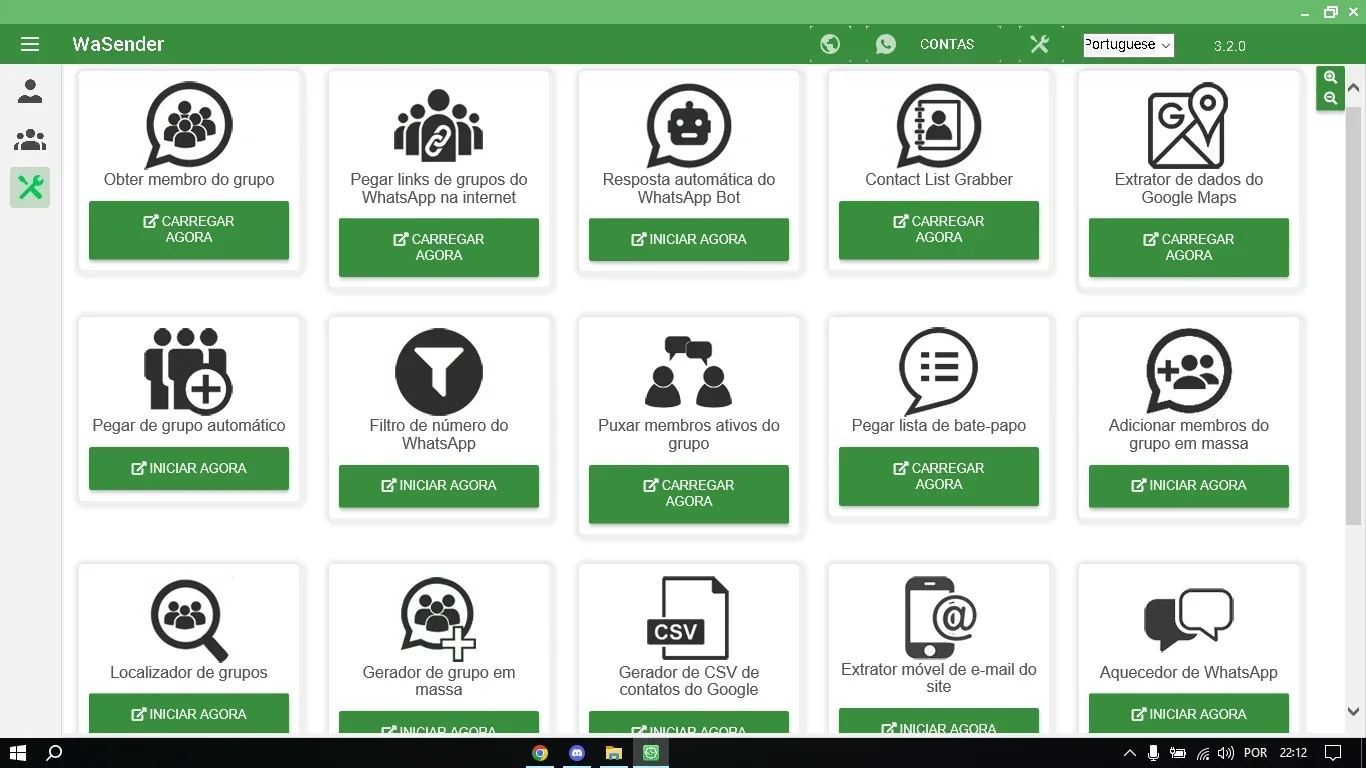1366x768 pixels.
Task: Click the scrollbar up arrow
Action: pos(1354,88)
